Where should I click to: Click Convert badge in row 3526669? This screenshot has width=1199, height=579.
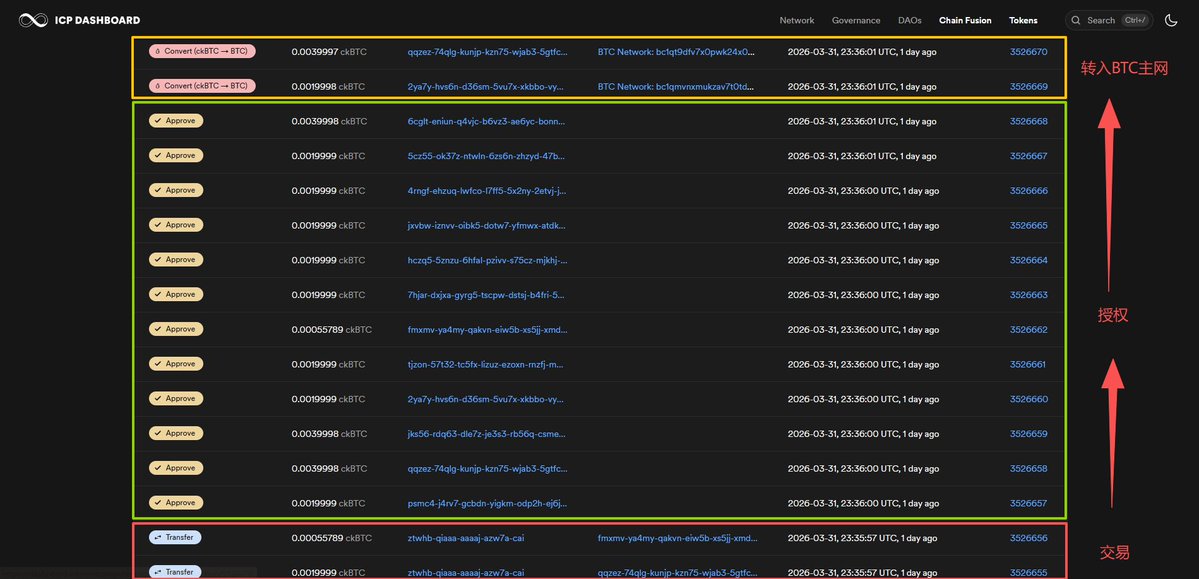(x=202, y=86)
